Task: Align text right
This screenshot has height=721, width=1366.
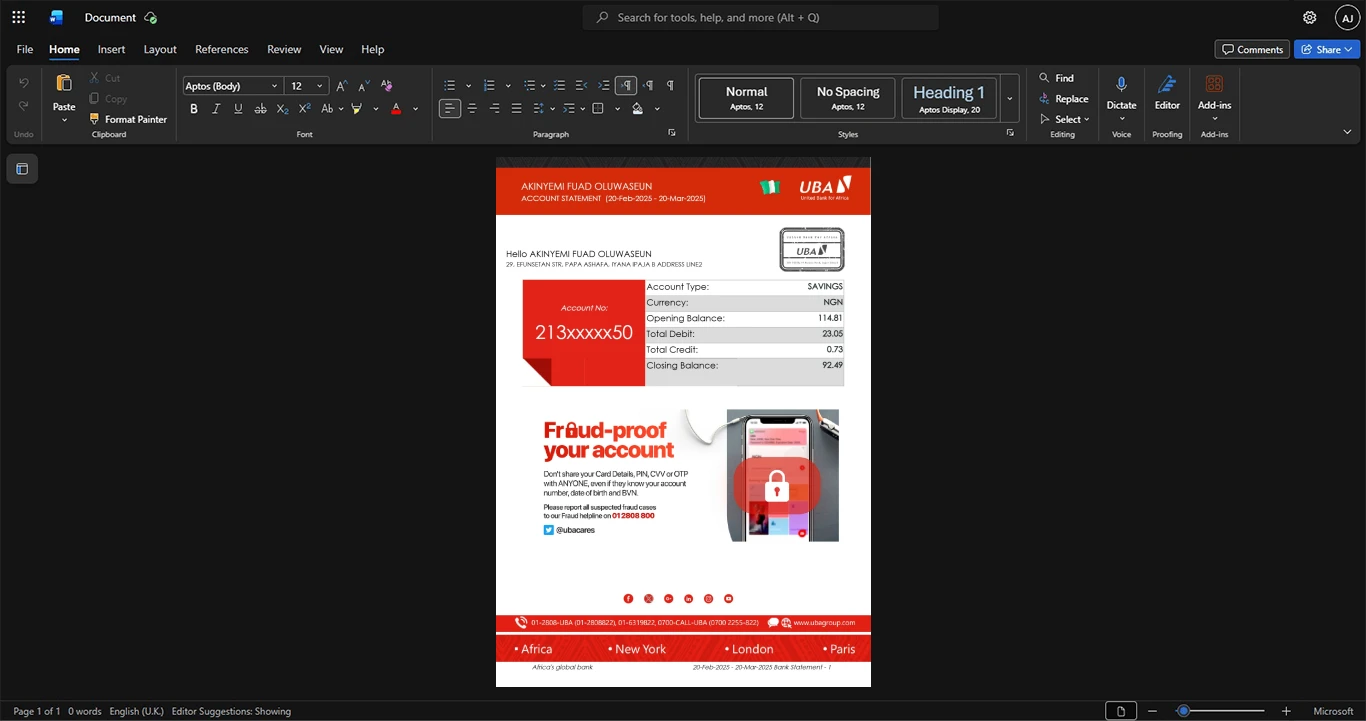Action: [494, 109]
